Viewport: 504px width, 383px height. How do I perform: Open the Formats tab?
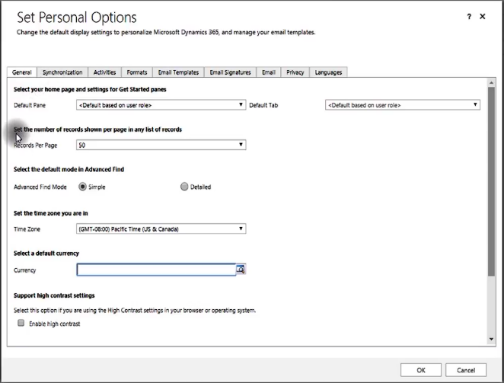[137, 72]
